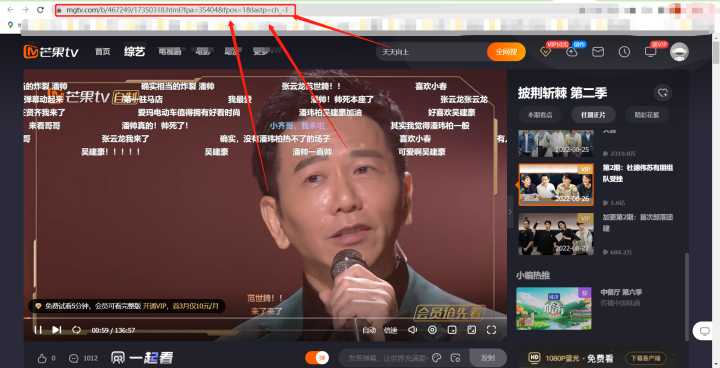Open the 倍速 playback speed menu
Viewport: 720px width, 368px height.
[x=390, y=330]
